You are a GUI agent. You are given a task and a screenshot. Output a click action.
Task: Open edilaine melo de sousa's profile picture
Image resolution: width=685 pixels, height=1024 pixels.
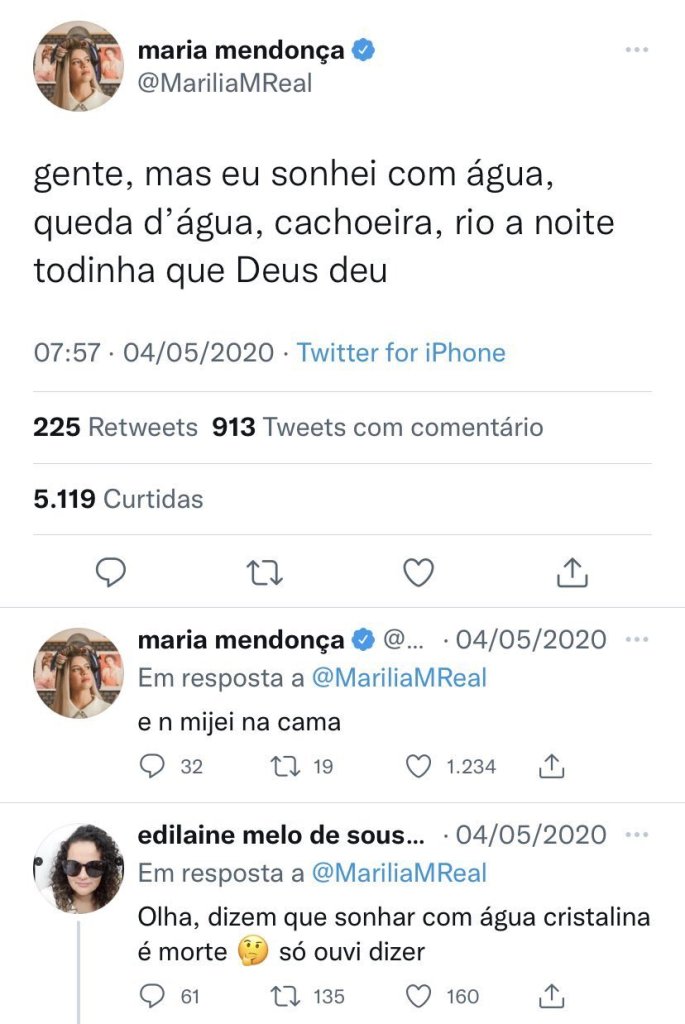[x=79, y=868]
